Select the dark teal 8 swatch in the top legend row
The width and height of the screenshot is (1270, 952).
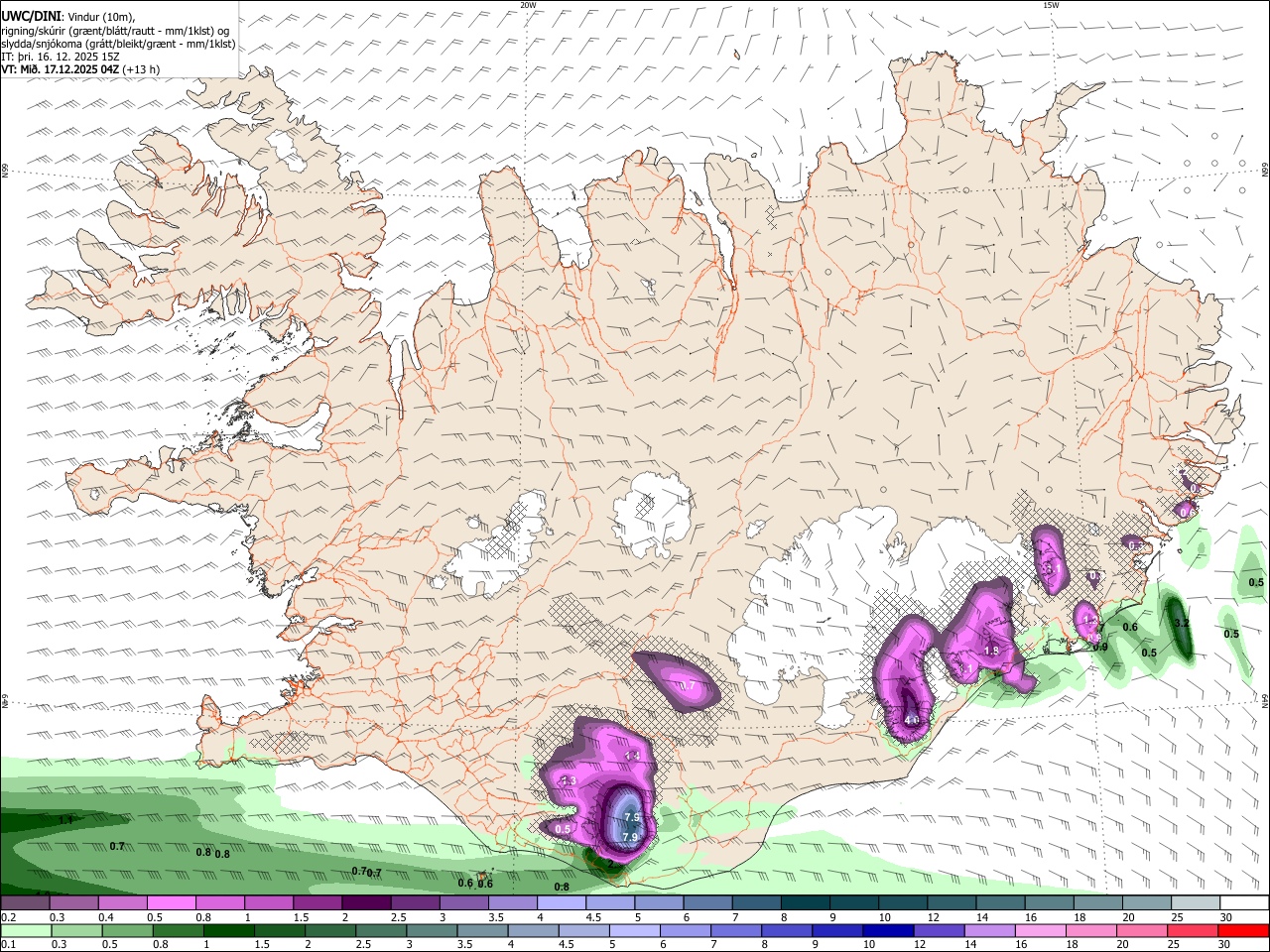coord(806,903)
